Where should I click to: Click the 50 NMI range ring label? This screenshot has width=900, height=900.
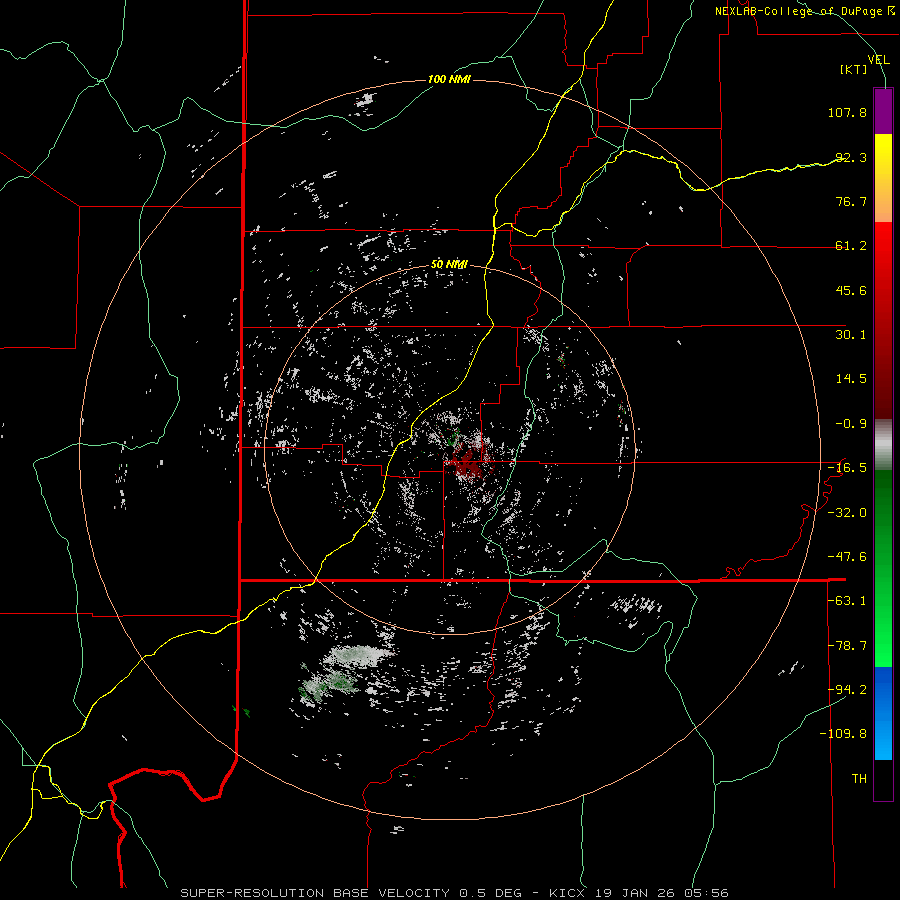click(449, 265)
